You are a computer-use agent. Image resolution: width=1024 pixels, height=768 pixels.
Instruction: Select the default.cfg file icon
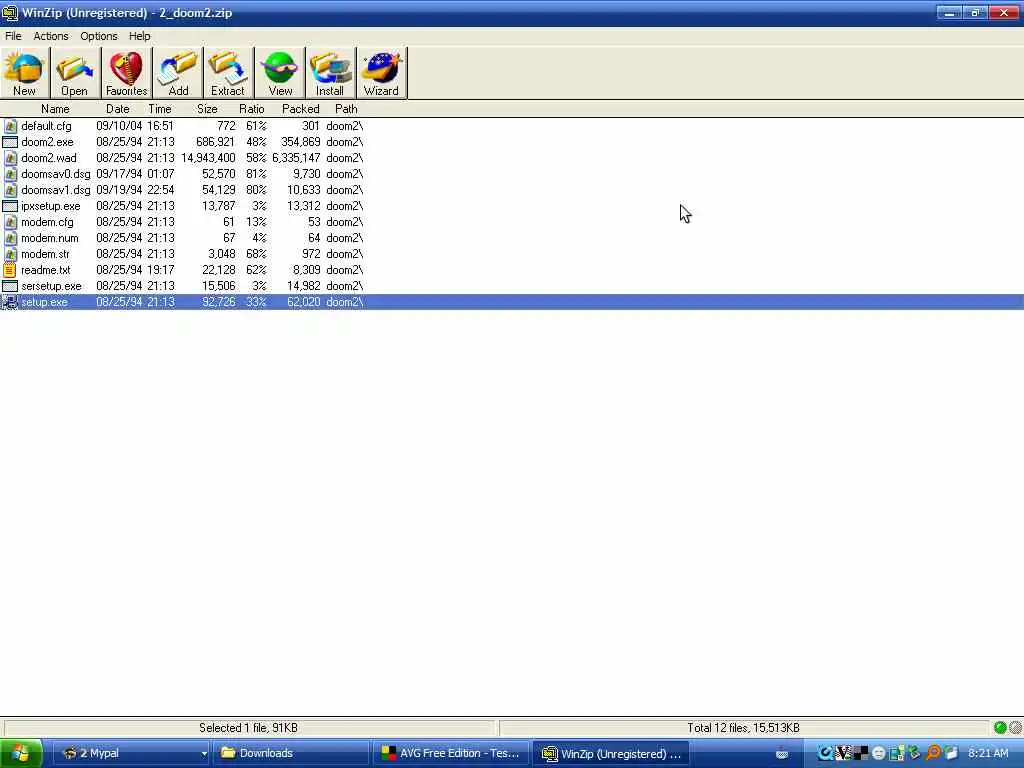[x=10, y=126]
